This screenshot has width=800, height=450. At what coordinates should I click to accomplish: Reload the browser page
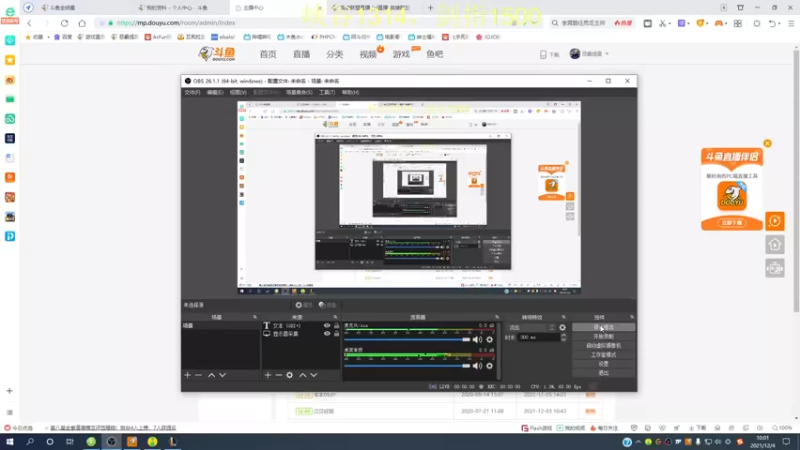pos(64,23)
